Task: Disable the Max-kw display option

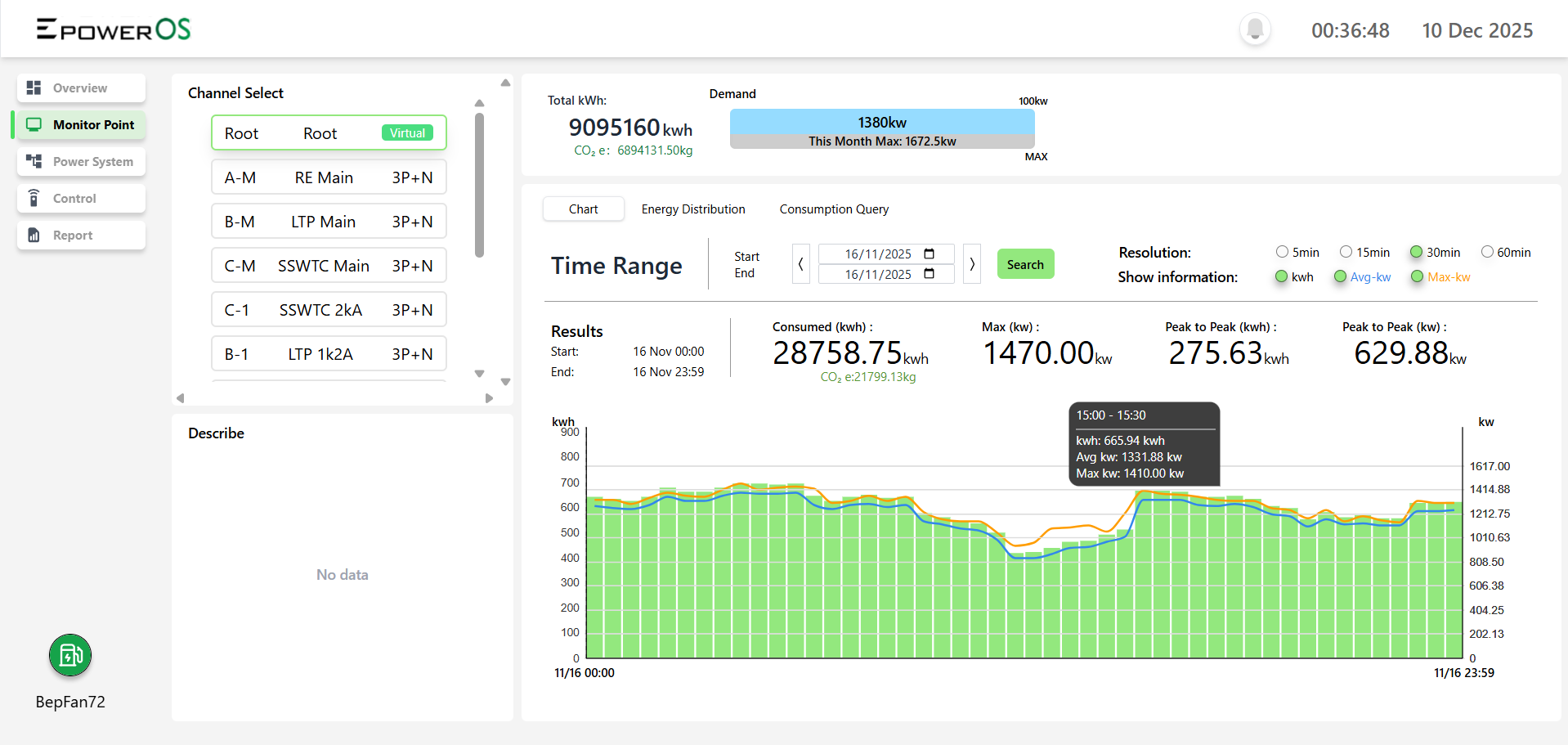Action: pos(1418,276)
